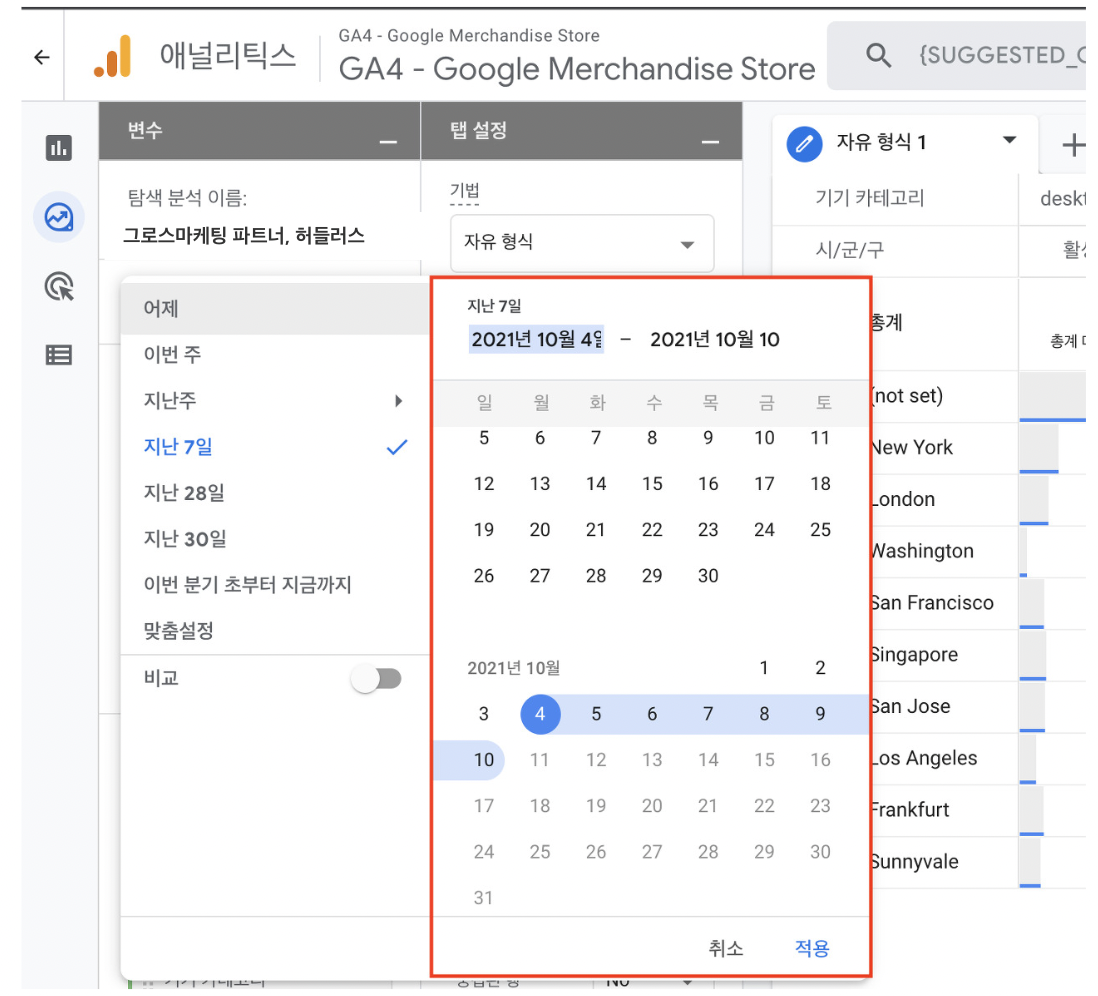Select the 맞춤설정 custom option
This screenshot has height=996, width=1098.
[274, 631]
